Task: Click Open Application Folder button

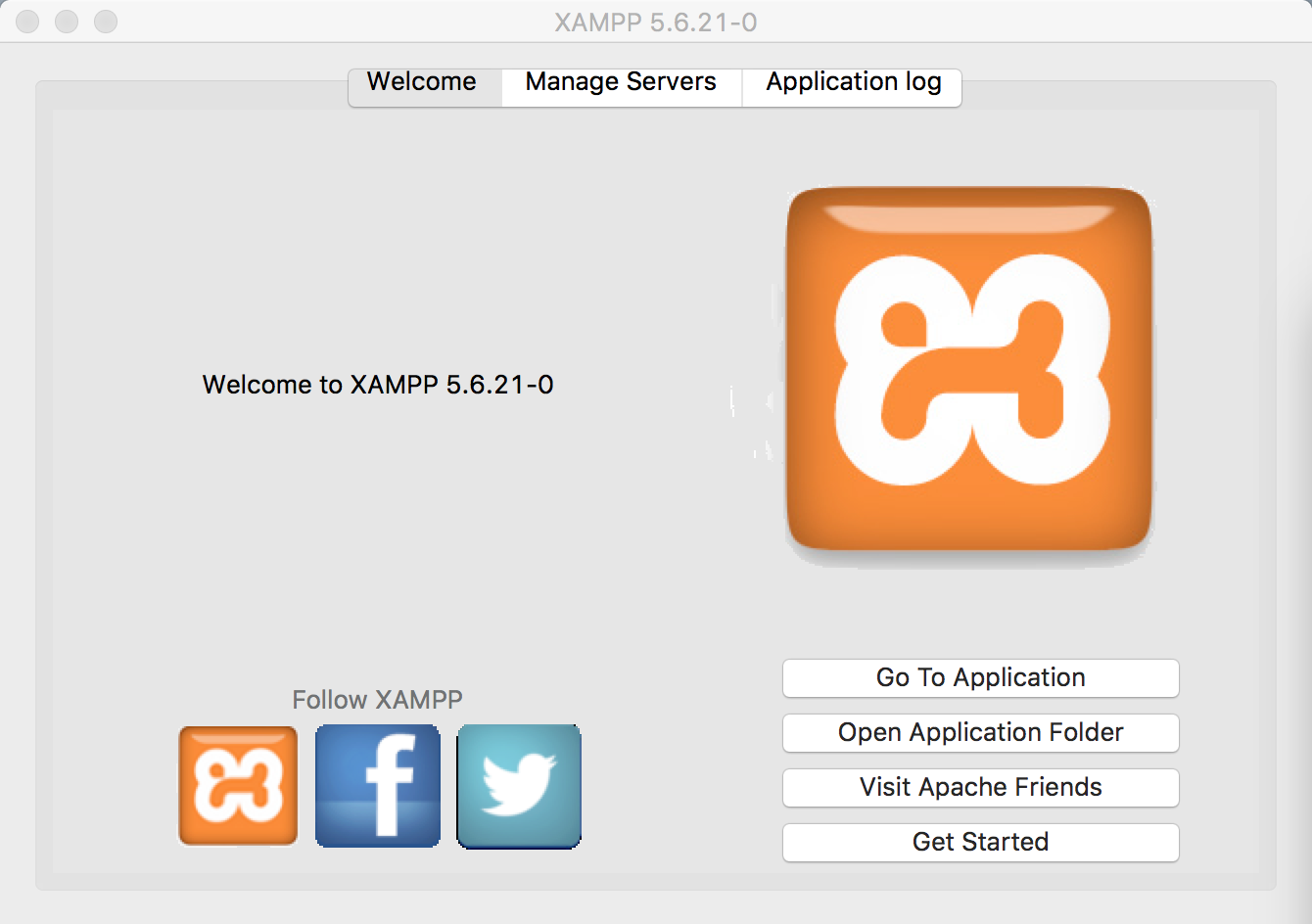Action: pyautogui.click(x=981, y=733)
